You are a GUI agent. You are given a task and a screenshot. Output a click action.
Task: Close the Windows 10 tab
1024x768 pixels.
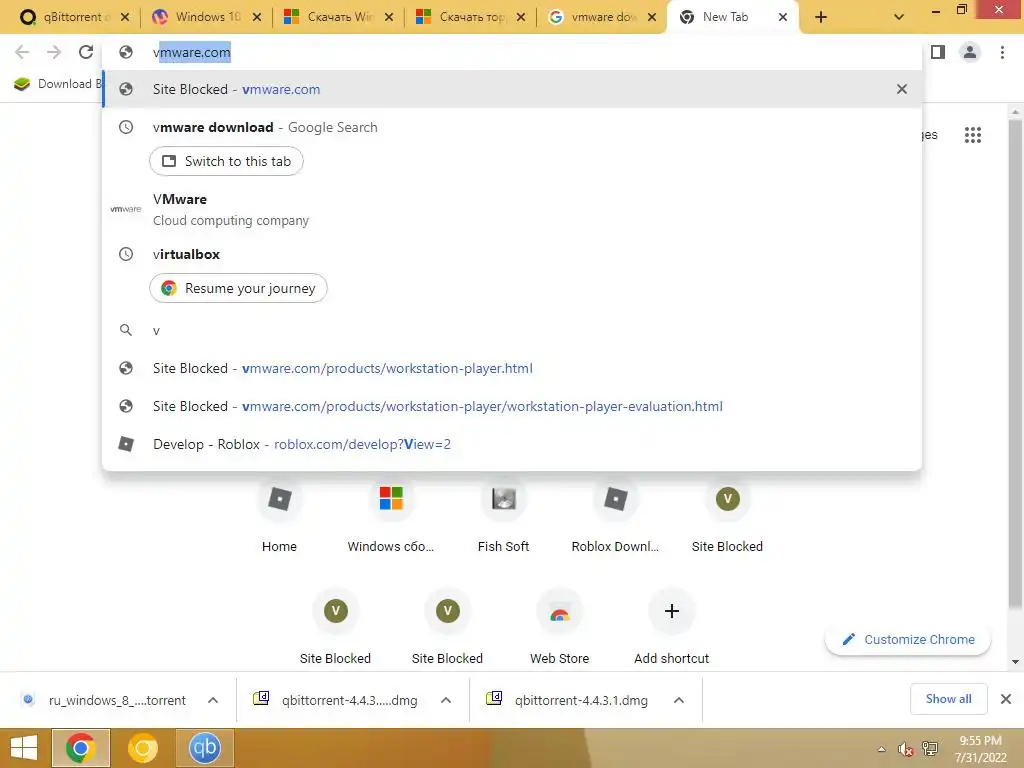pyautogui.click(x=257, y=17)
